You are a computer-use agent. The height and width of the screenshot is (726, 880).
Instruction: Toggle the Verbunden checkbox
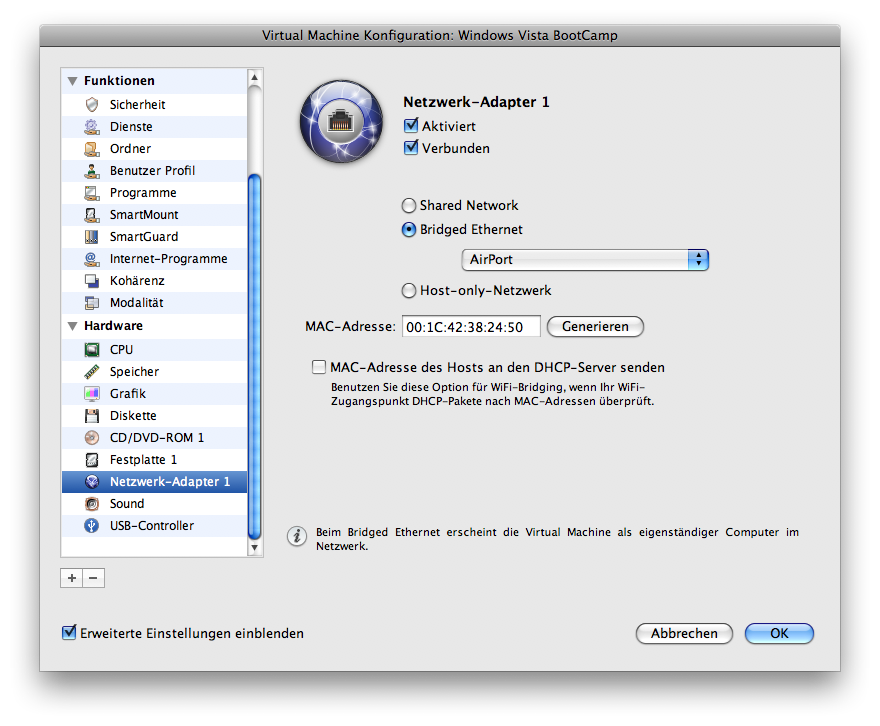click(411, 148)
